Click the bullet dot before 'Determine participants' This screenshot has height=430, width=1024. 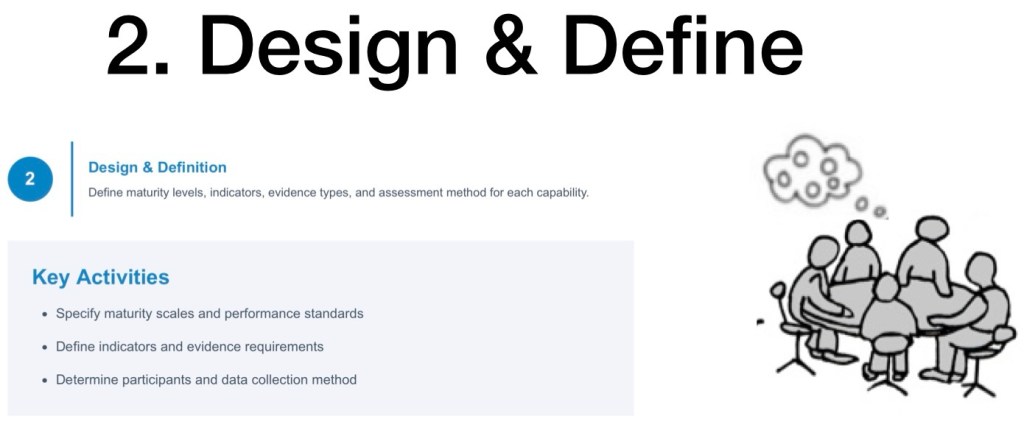tap(45, 380)
